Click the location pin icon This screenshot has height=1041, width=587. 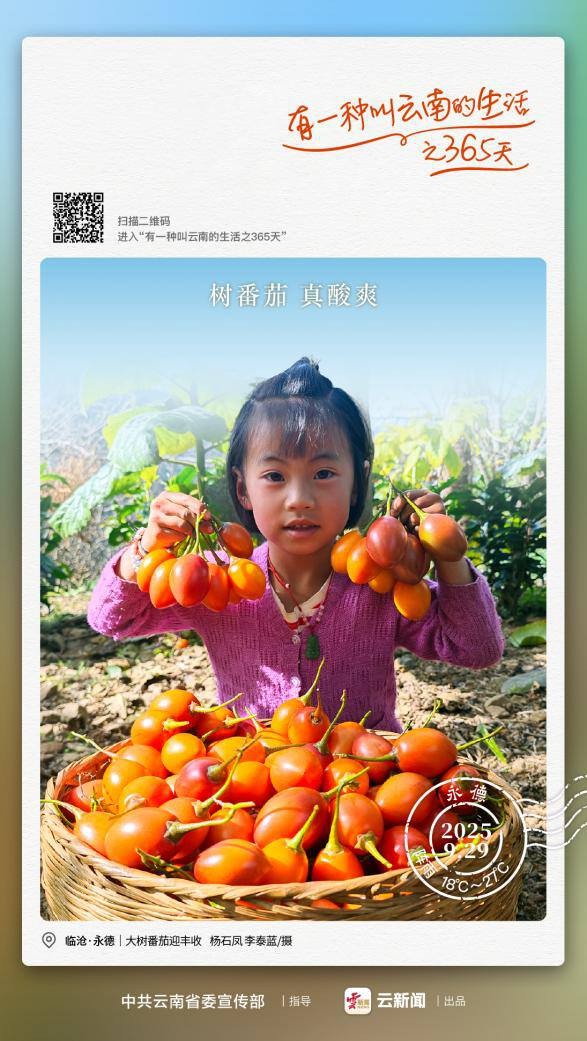pos(48,940)
